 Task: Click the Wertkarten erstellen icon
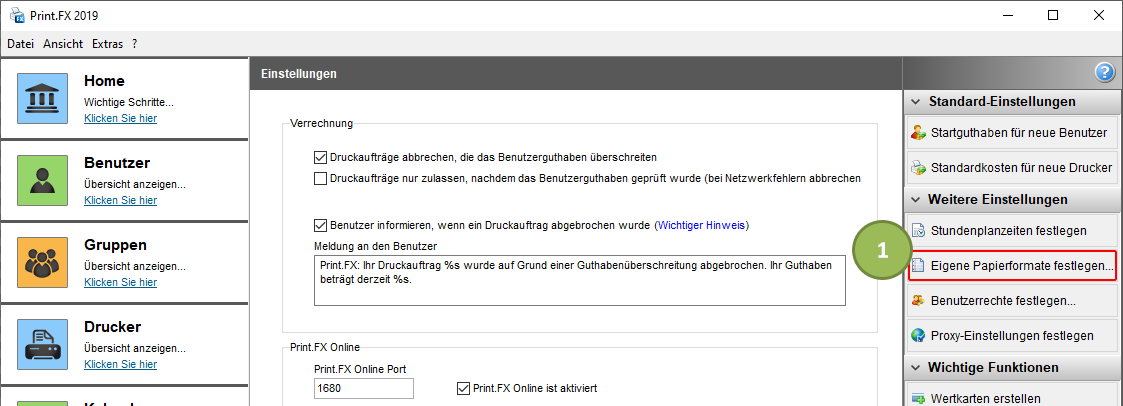coord(918,399)
